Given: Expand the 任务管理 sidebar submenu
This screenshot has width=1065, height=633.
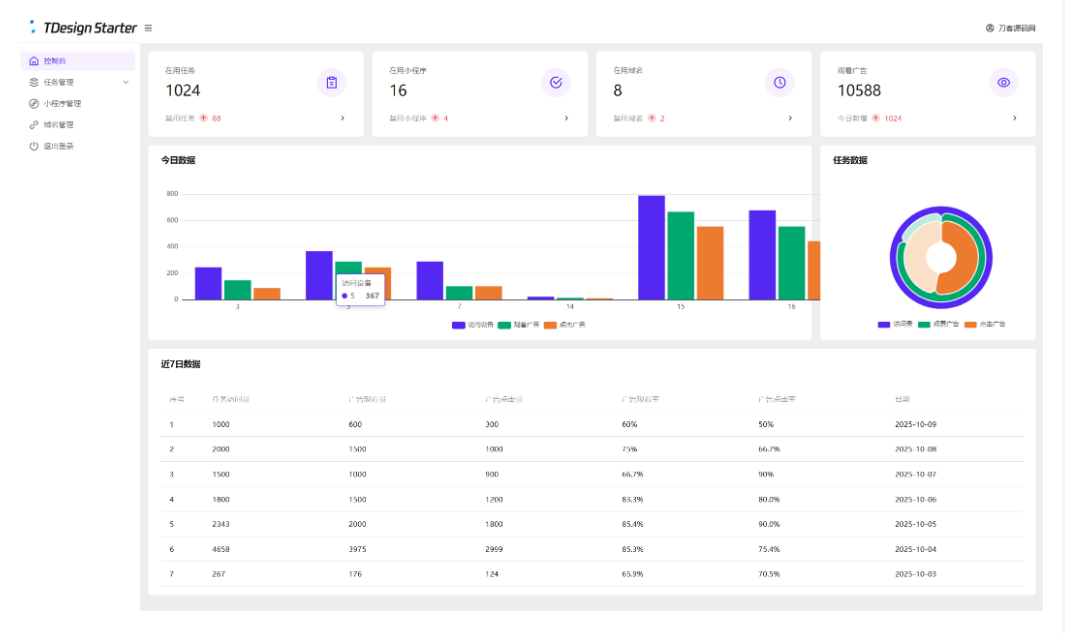Looking at the screenshot, I should 125,82.
